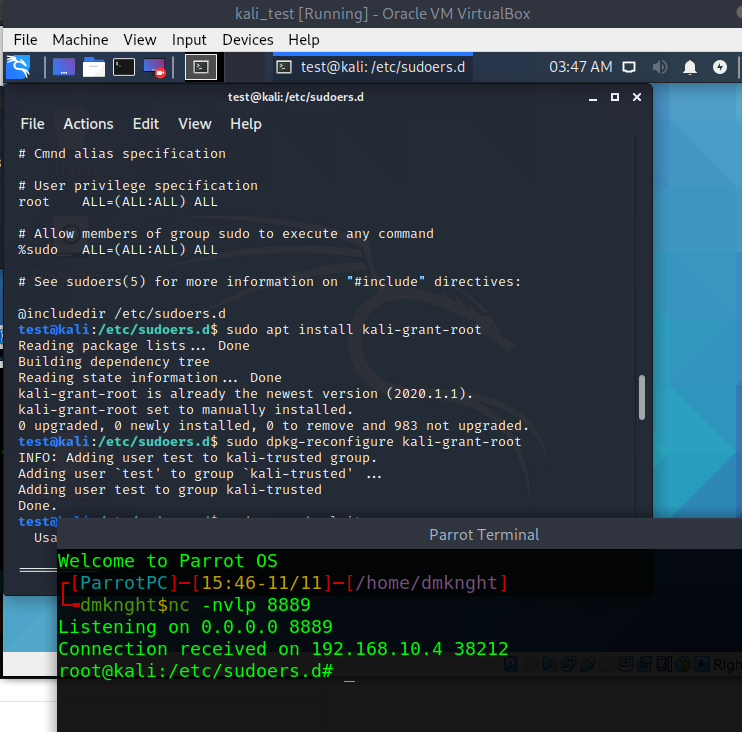
Task: Click the display indicator in the VirtualBox status bar
Action: click(626, 664)
